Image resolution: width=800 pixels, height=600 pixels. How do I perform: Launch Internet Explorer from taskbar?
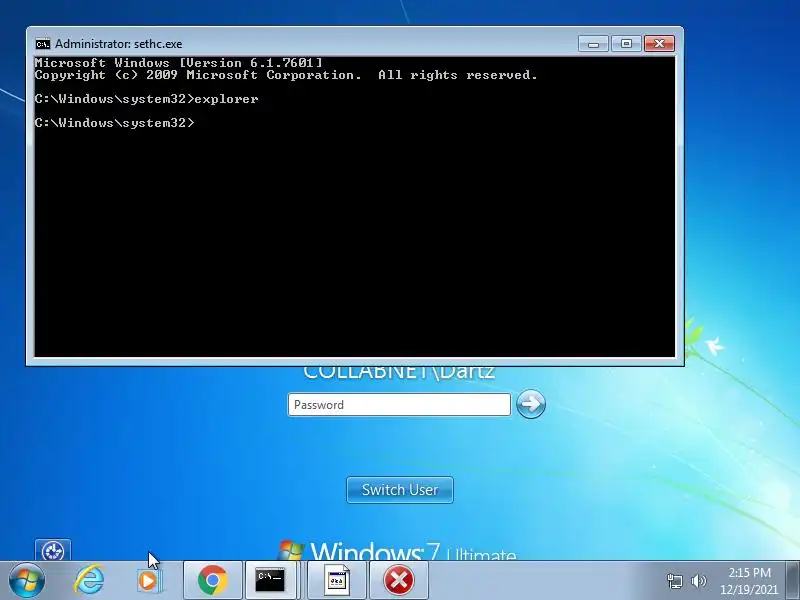pyautogui.click(x=89, y=580)
